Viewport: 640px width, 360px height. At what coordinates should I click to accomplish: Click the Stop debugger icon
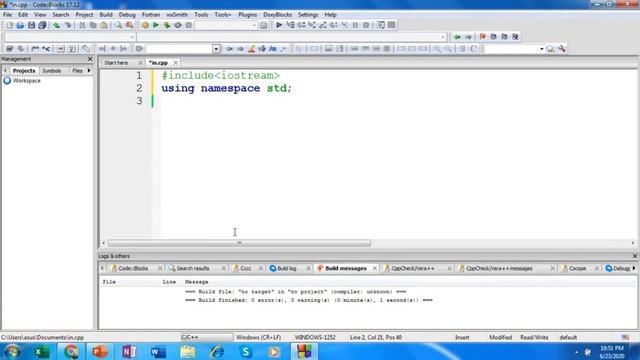pyautogui.click(x=366, y=25)
